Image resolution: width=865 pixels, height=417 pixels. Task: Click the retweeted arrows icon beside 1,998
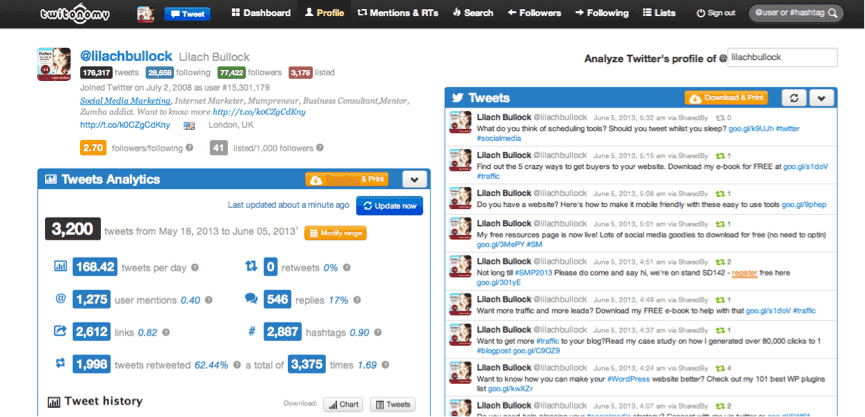[x=60, y=363]
